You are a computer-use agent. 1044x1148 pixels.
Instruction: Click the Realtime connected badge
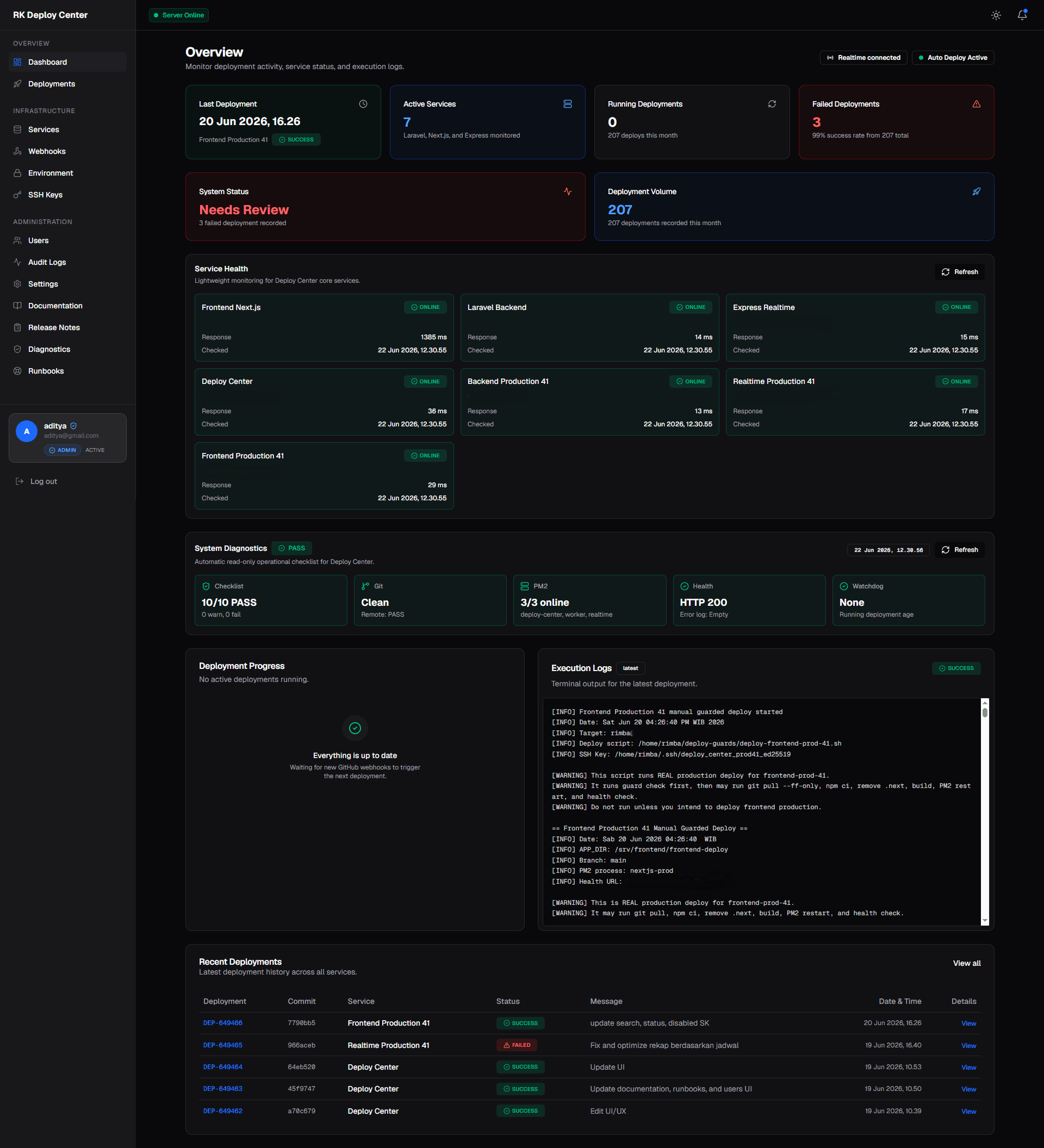(x=863, y=58)
